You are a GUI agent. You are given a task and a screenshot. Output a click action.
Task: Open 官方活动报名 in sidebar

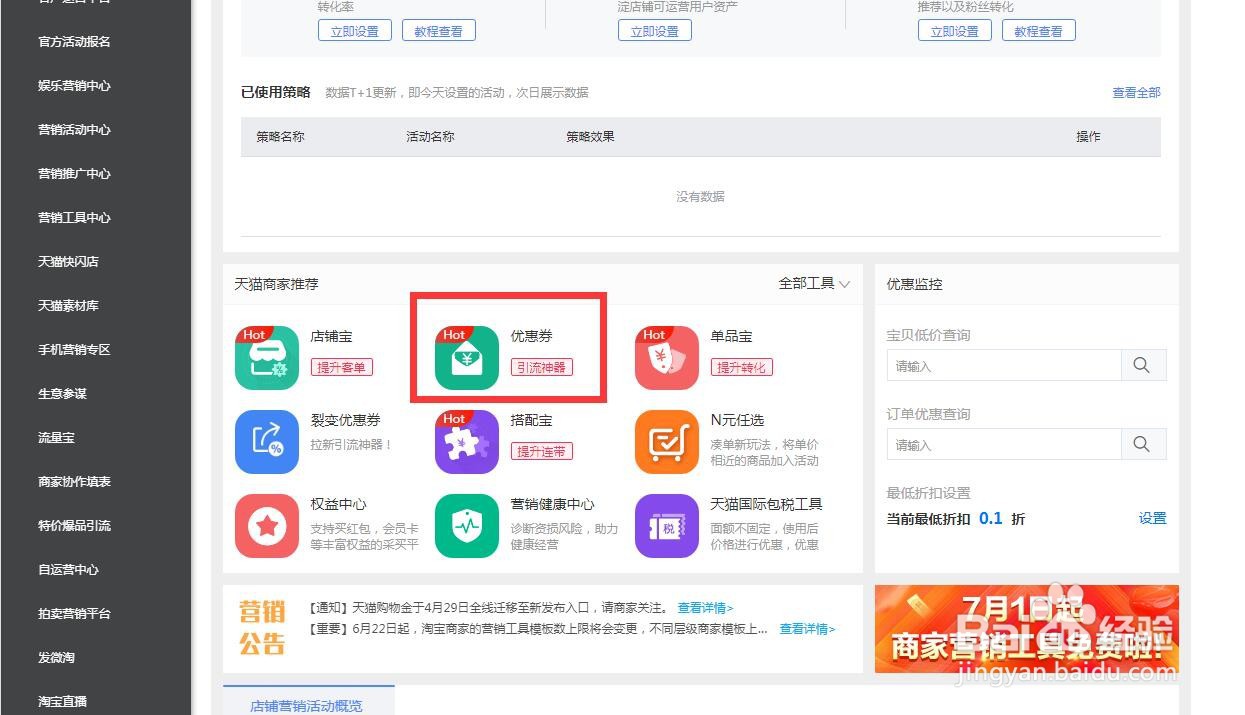(74, 42)
